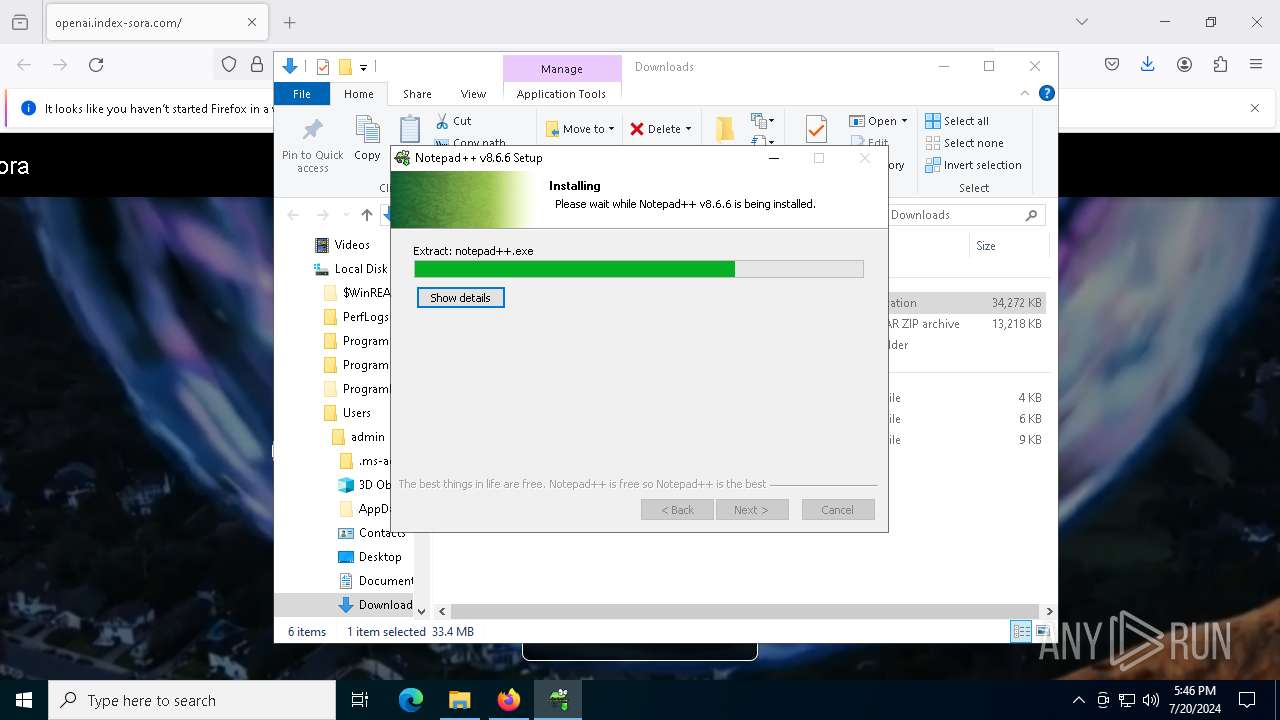
Task: Click the Explorer Forward navigation arrow
Action: [322, 215]
